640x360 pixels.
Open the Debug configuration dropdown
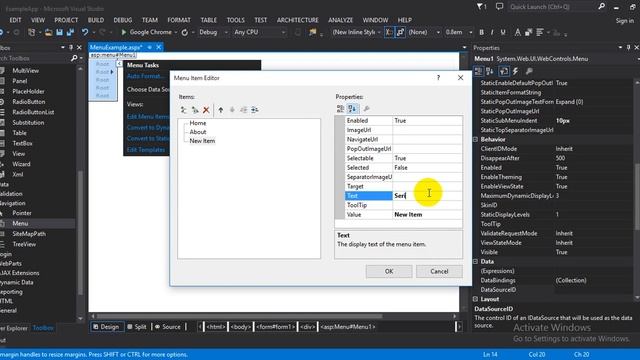point(213,32)
